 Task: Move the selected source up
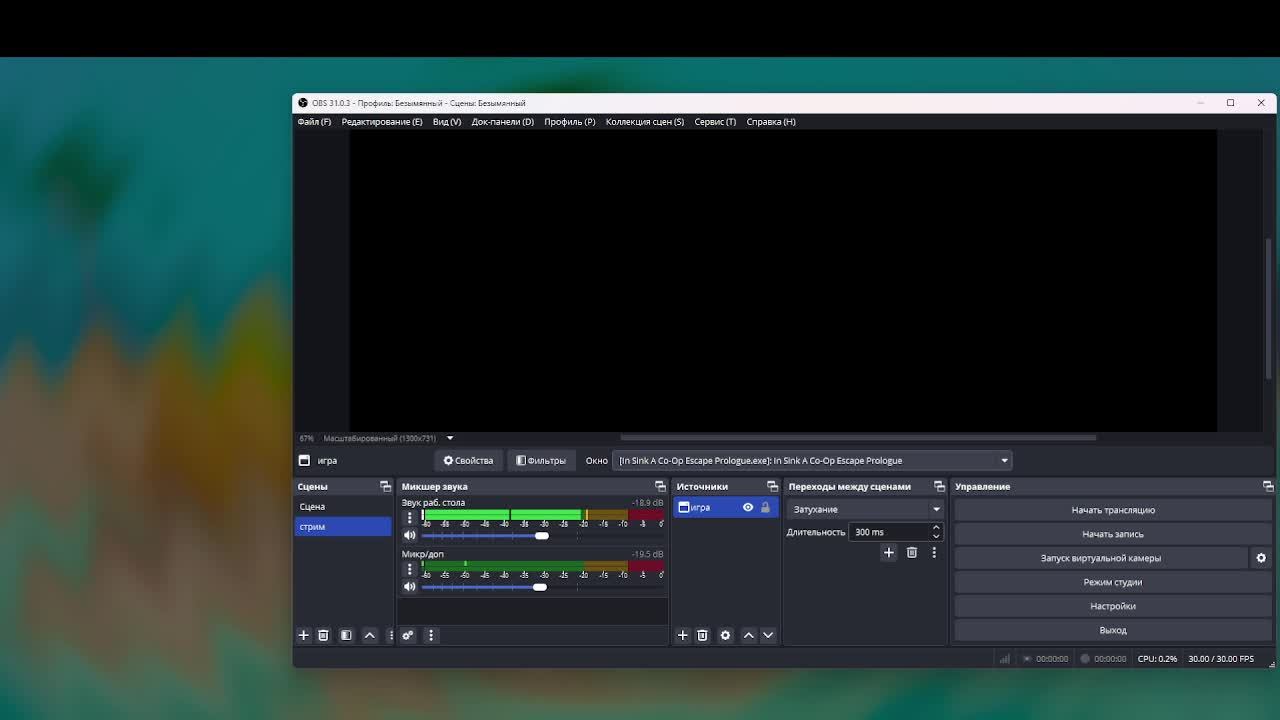pos(748,635)
